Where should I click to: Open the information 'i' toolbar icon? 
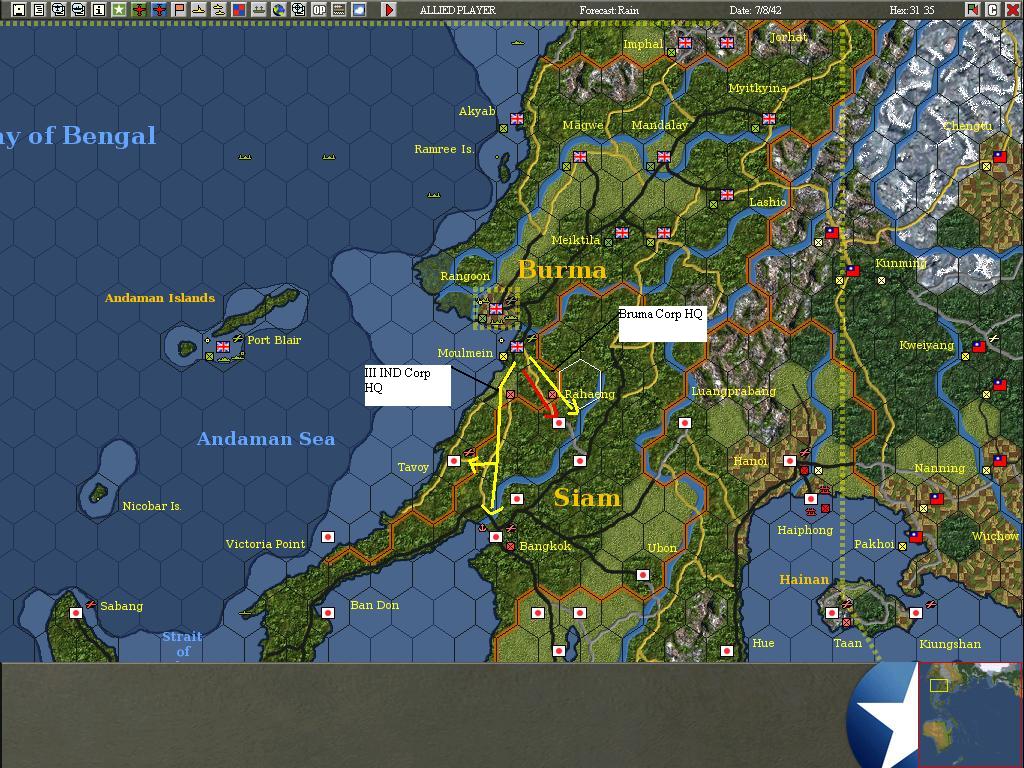(99, 9)
